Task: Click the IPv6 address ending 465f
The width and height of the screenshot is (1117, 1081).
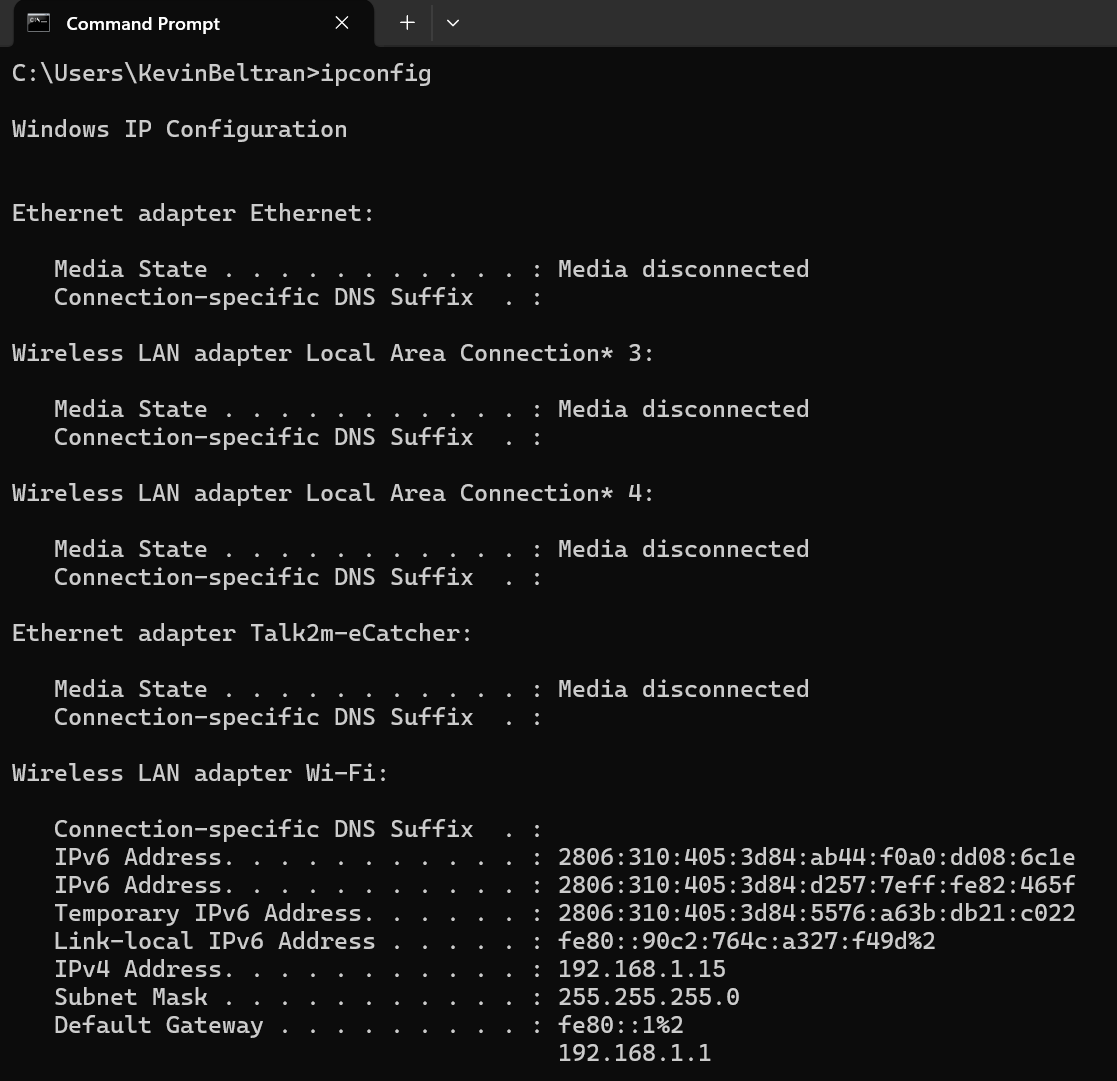Action: pyautogui.click(x=816, y=885)
